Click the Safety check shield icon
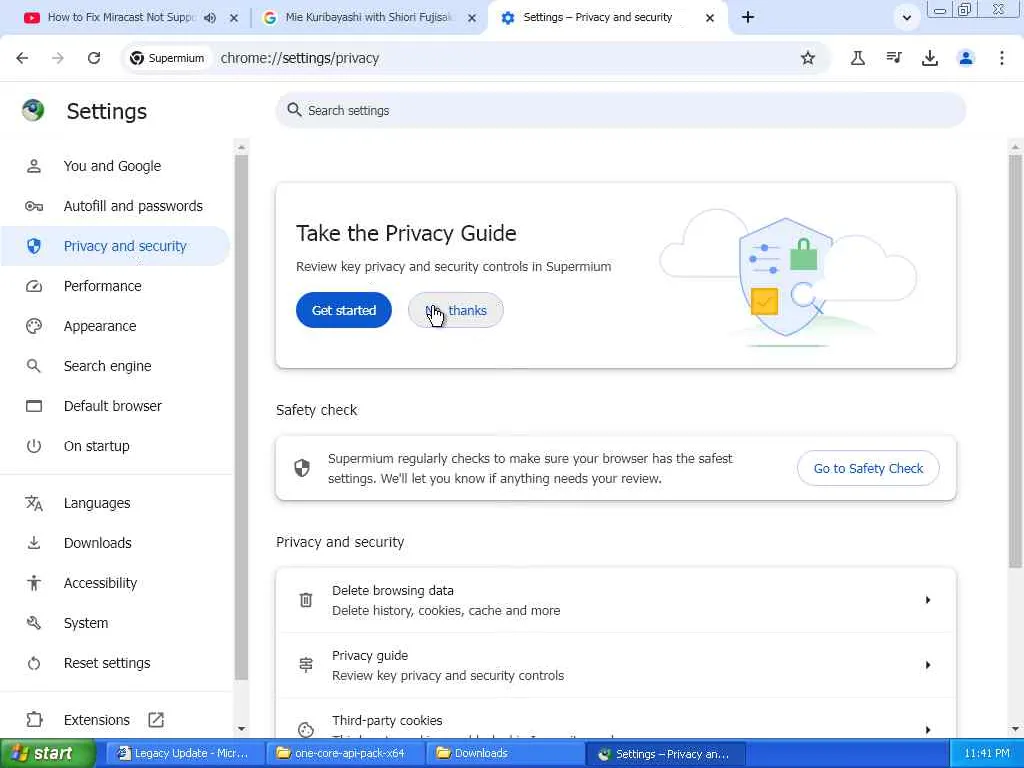 302,468
